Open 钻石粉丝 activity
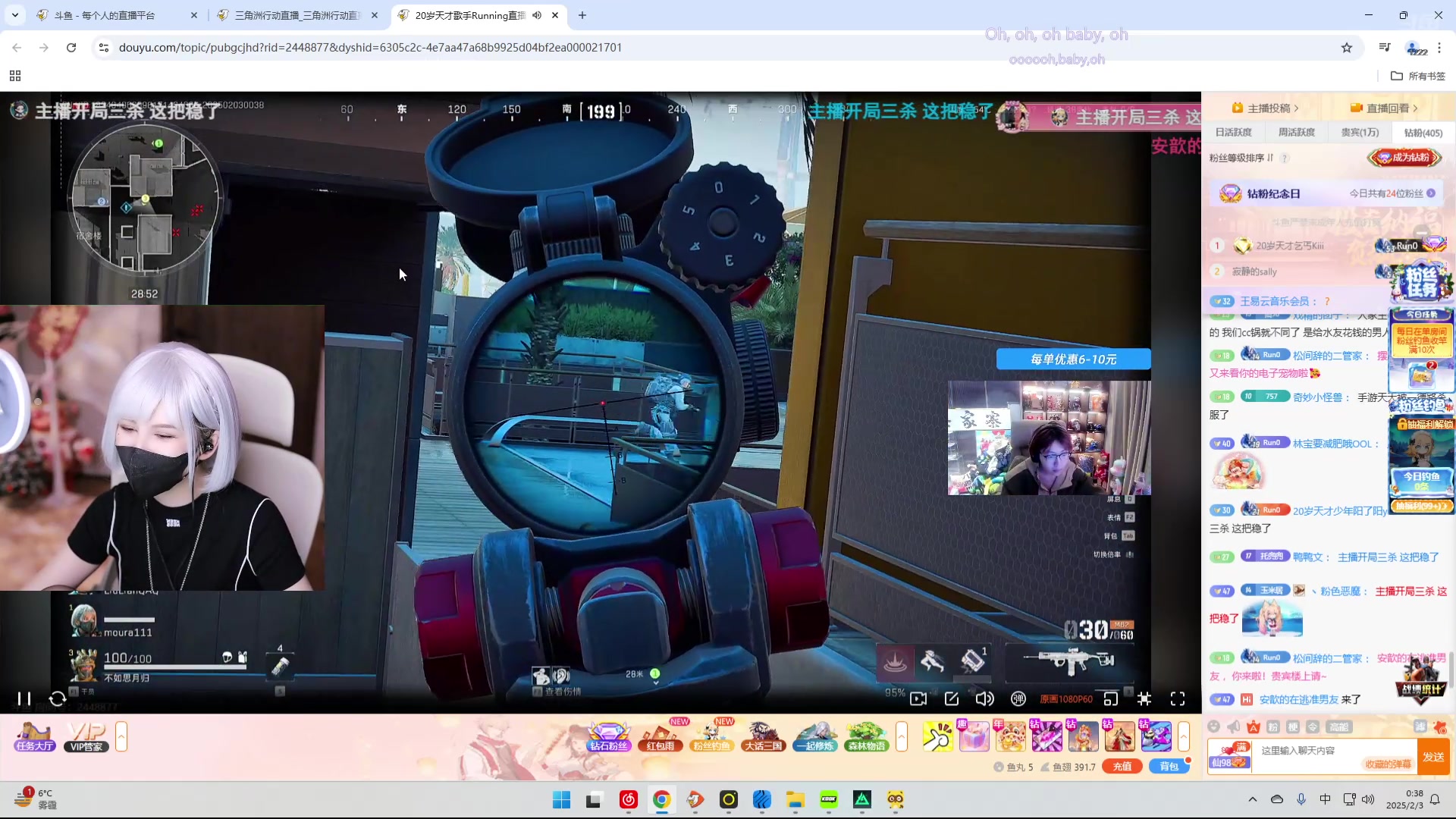 pyautogui.click(x=609, y=736)
